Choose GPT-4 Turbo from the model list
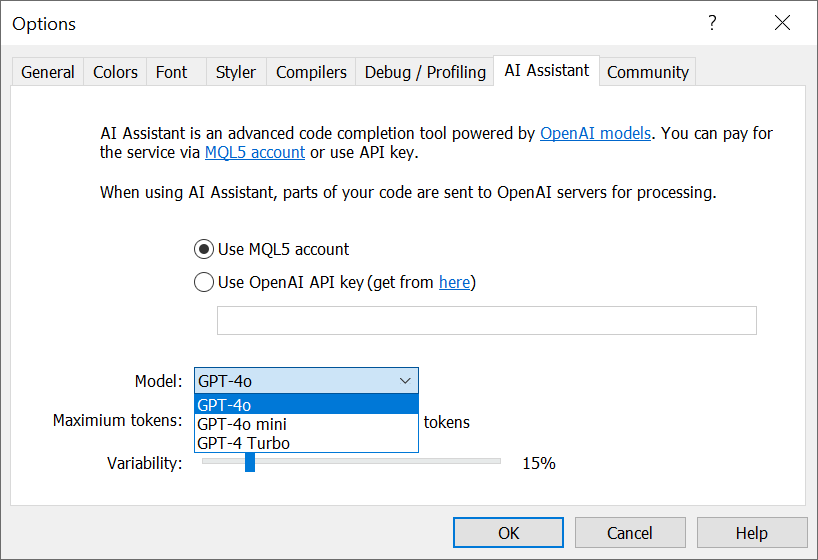Screen dimensions: 818x560 coord(306,443)
